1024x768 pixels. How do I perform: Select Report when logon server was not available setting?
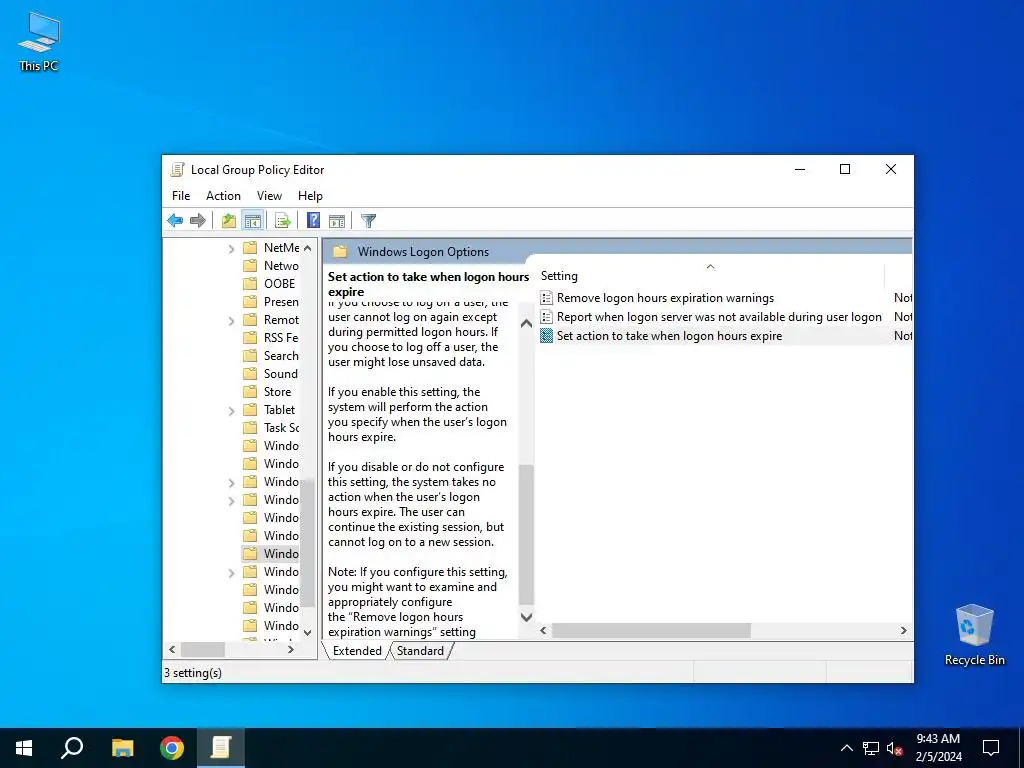pyautogui.click(x=719, y=317)
